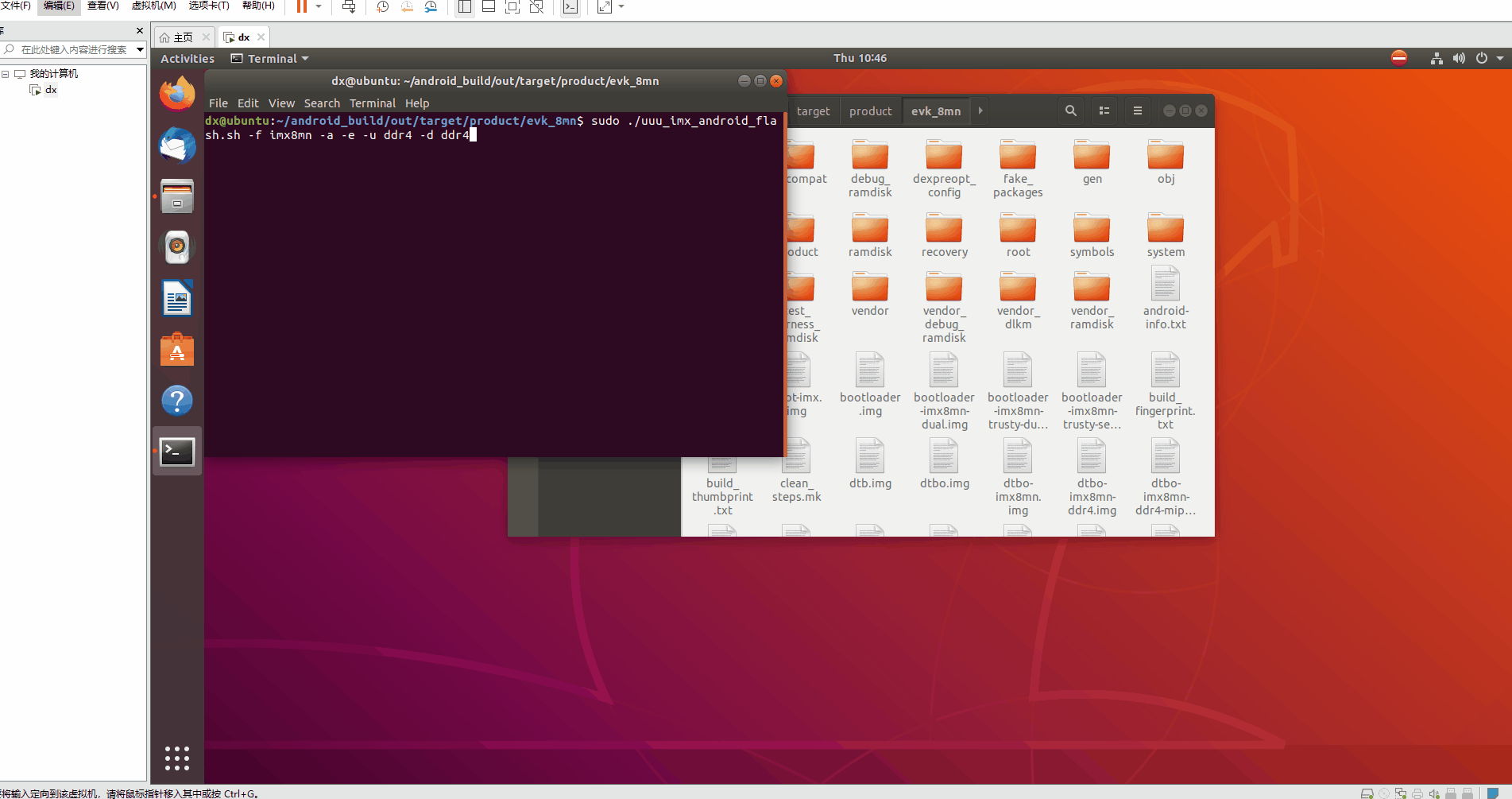
Task: Switch the file manager to list view
Action: [x=1104, y=111]
